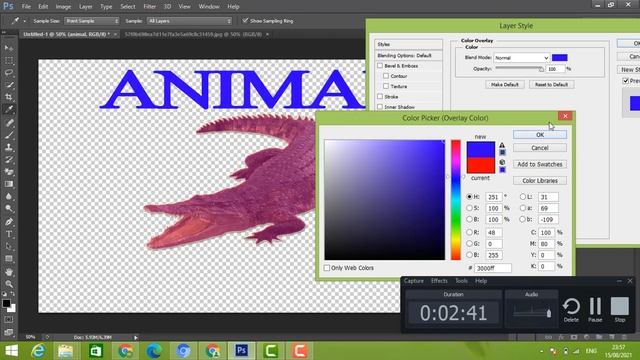
Task: Select the Brush tool
Action: pos(9,135)
